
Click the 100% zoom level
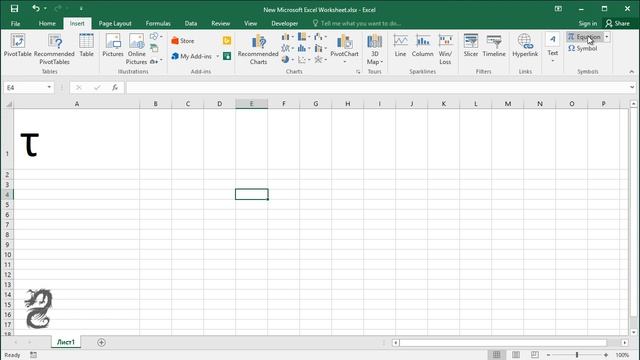(x=622, y=355)
